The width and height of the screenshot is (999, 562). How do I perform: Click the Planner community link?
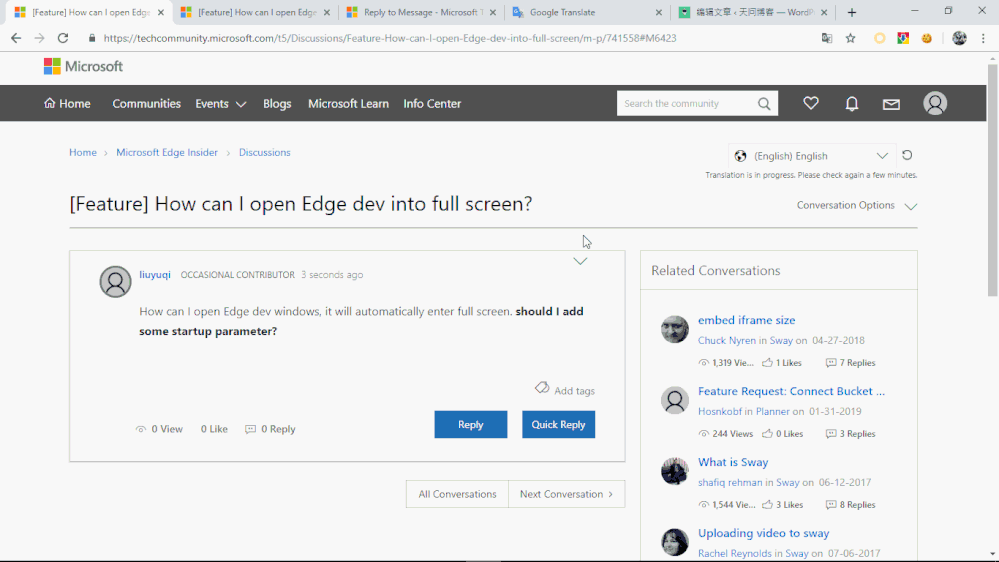[x=772, y=411]
